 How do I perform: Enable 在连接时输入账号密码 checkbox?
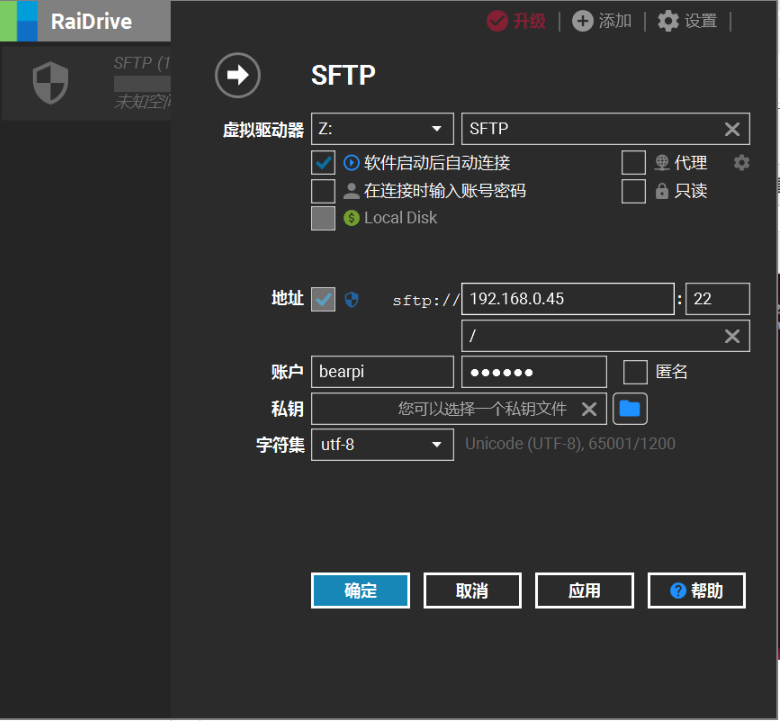pos(323,191)
